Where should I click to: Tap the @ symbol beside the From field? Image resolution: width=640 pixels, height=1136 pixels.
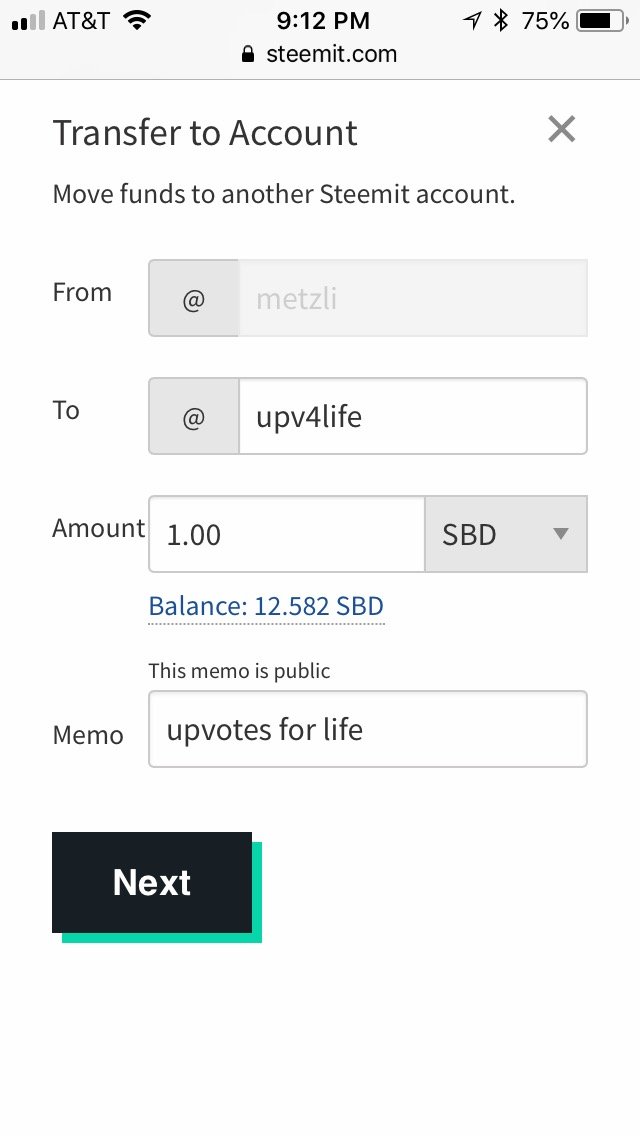point(194,298)
